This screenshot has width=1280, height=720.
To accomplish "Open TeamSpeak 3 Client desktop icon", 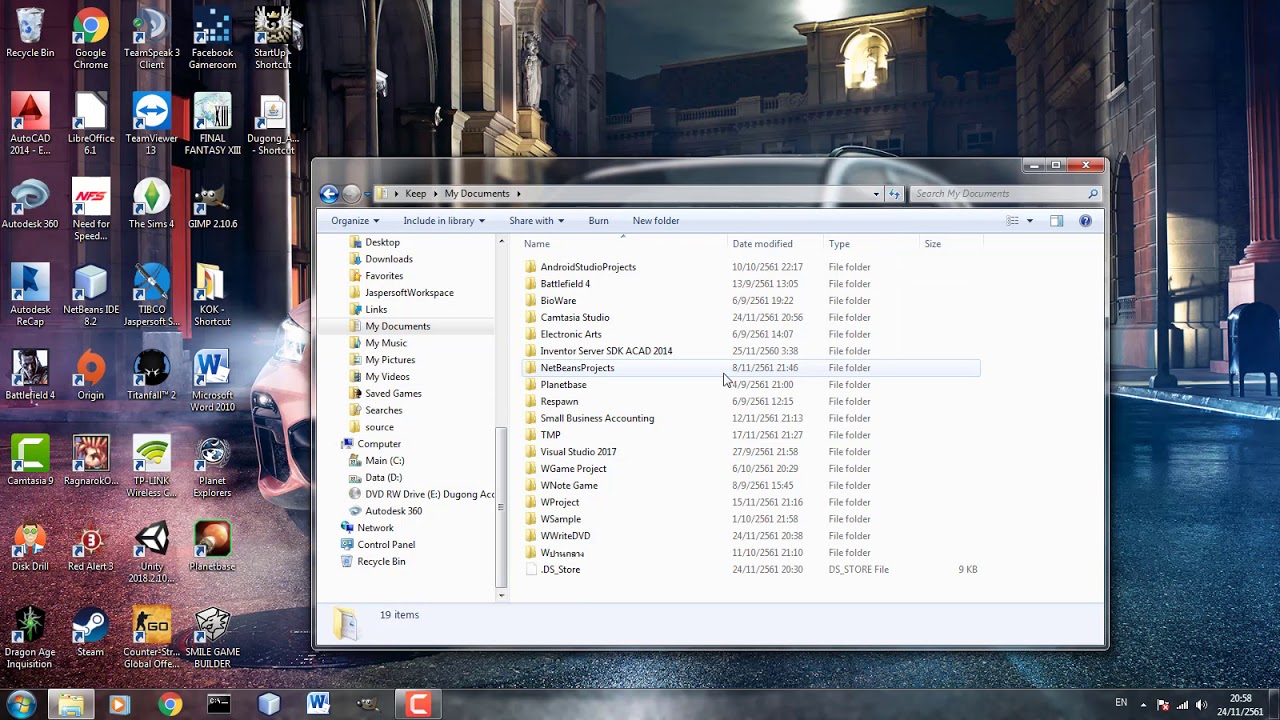I will (151, 40).
